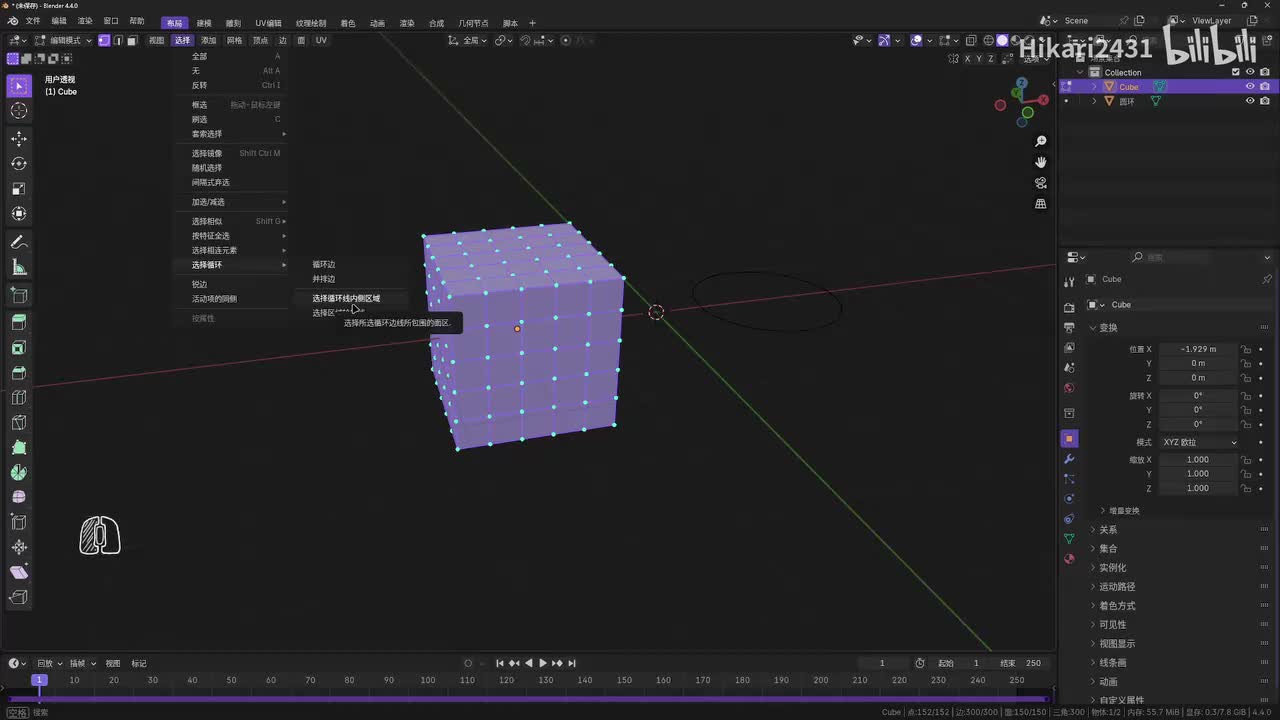Image resolution: width=1280 pixels, height=720 pixels.
Task: Toggle X-ray display in viewport header
Action: click(971, 40)
